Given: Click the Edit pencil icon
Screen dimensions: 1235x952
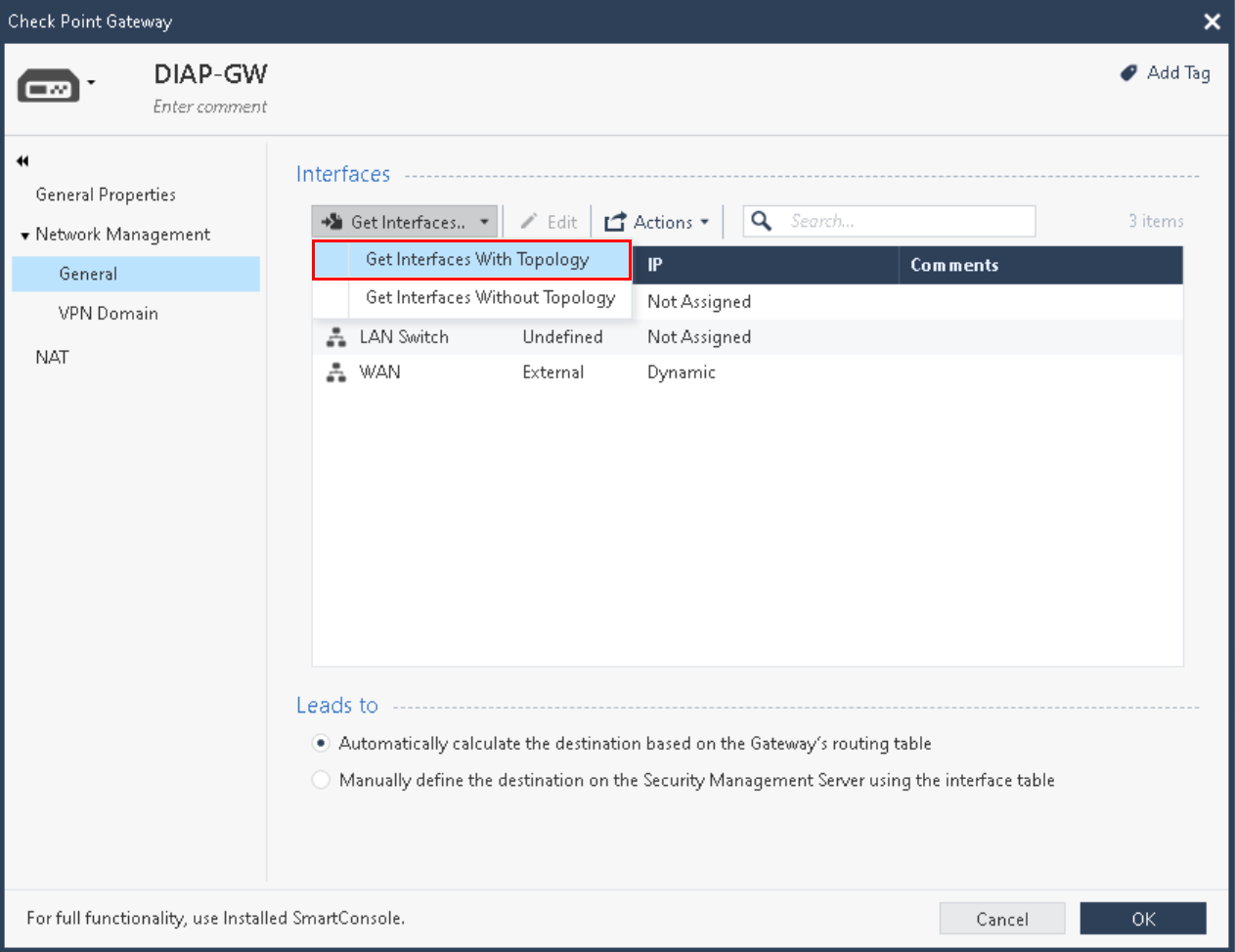Looking at the screenshot, I should click(529, 222).
